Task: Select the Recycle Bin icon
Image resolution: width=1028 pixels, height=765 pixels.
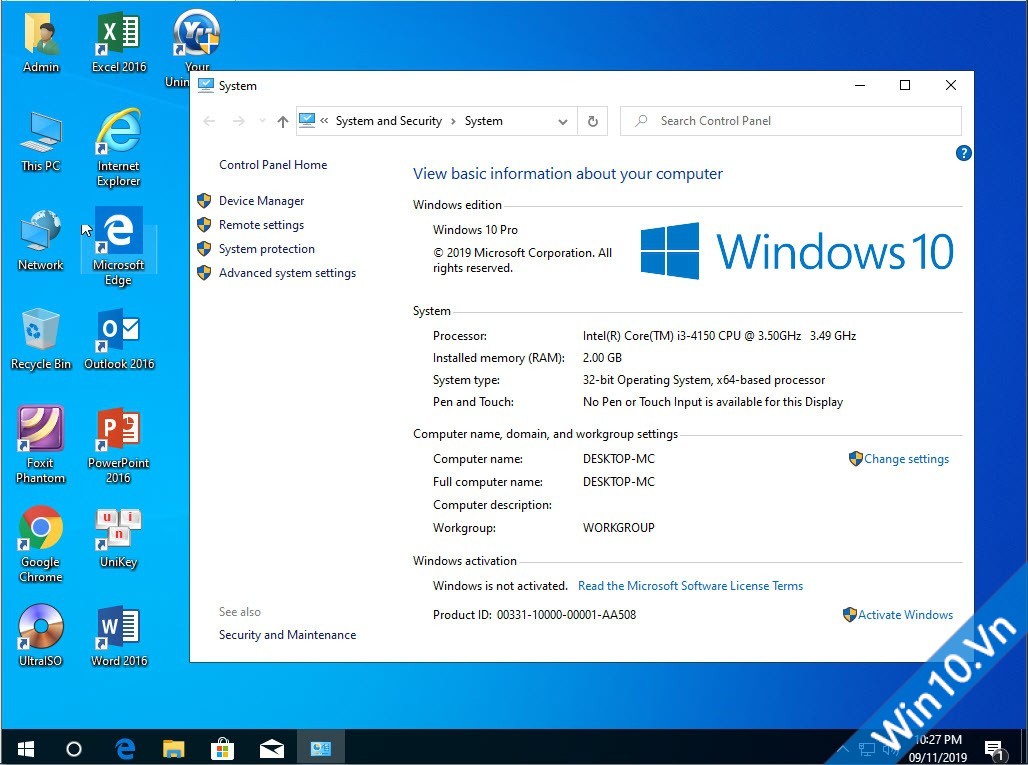Action: pos(41,340)
